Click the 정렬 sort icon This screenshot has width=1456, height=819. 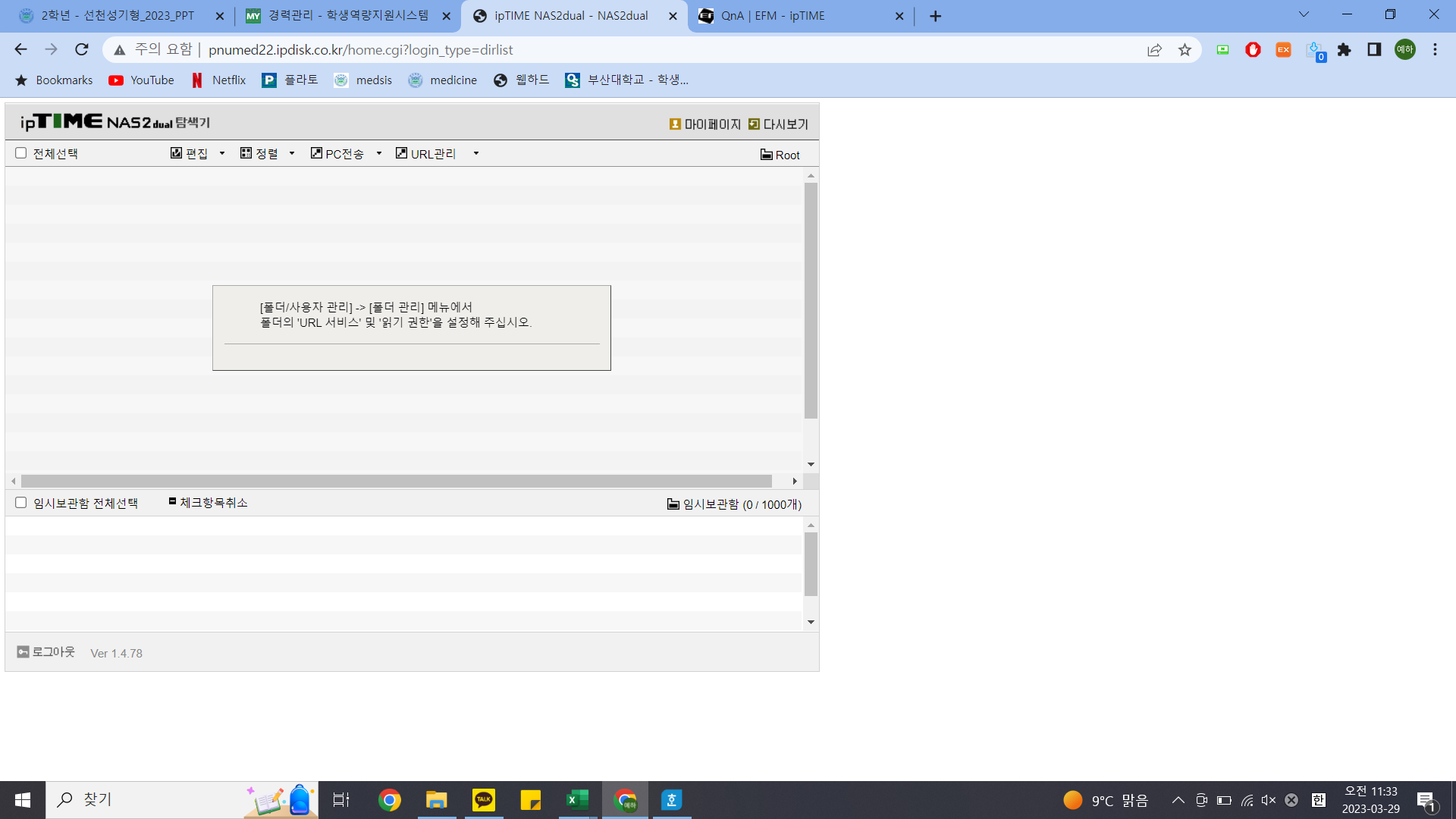(x=246, y=153)
